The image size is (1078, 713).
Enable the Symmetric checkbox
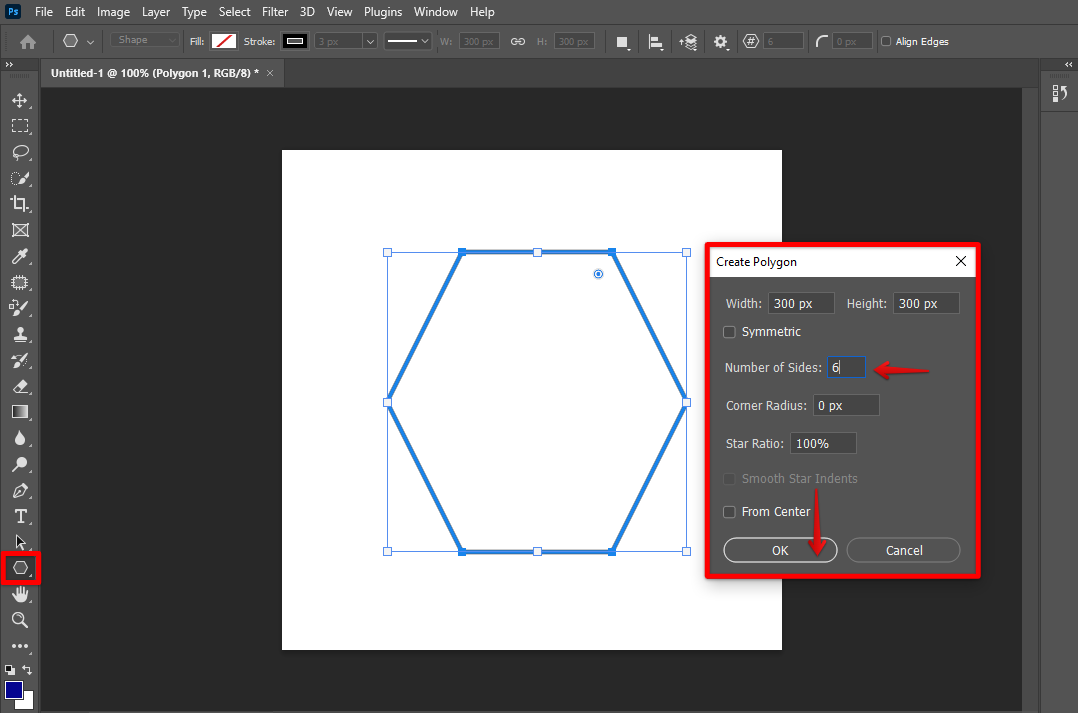click(x=730, y=332)
